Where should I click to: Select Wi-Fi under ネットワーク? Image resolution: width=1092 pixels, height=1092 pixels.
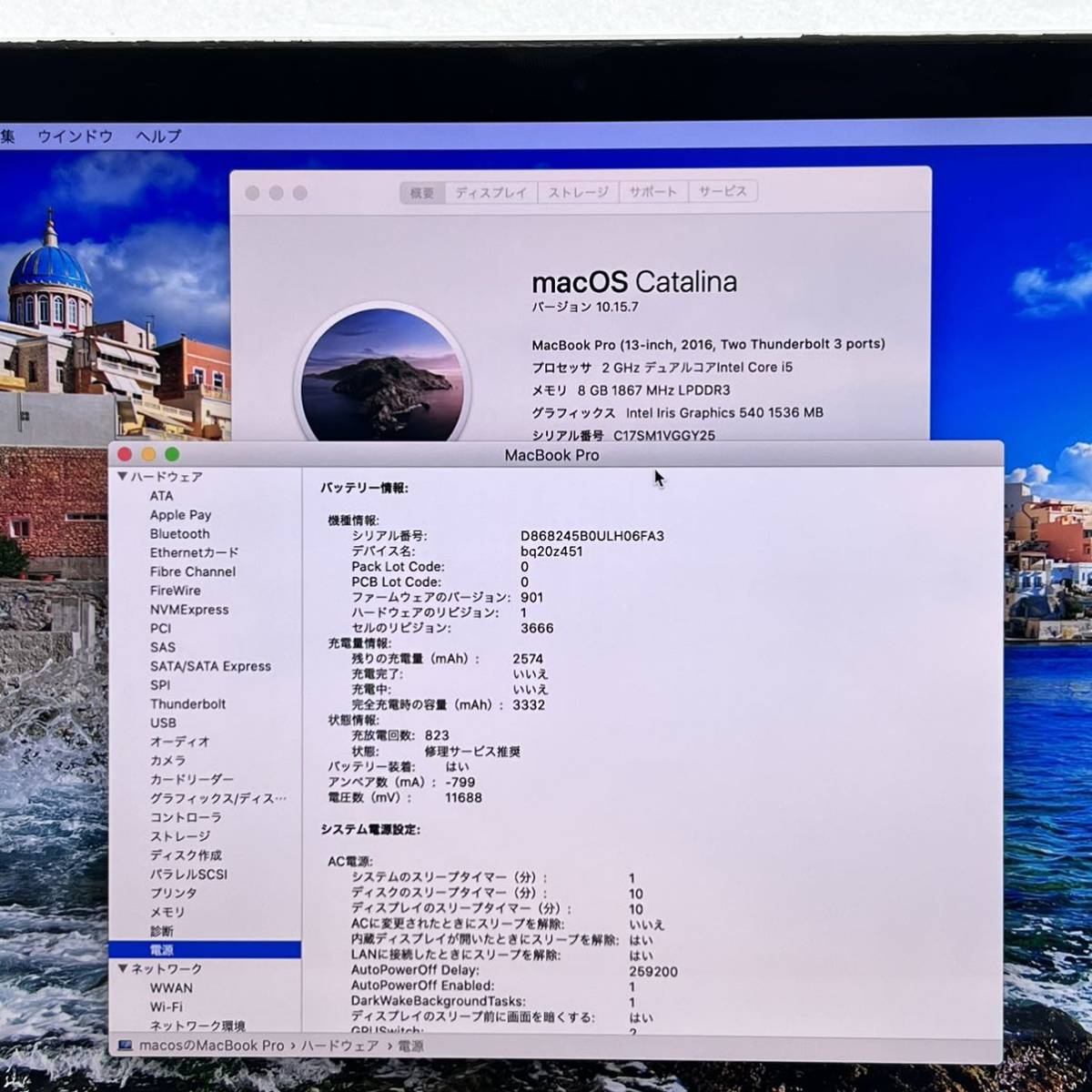coord(166,1007)
